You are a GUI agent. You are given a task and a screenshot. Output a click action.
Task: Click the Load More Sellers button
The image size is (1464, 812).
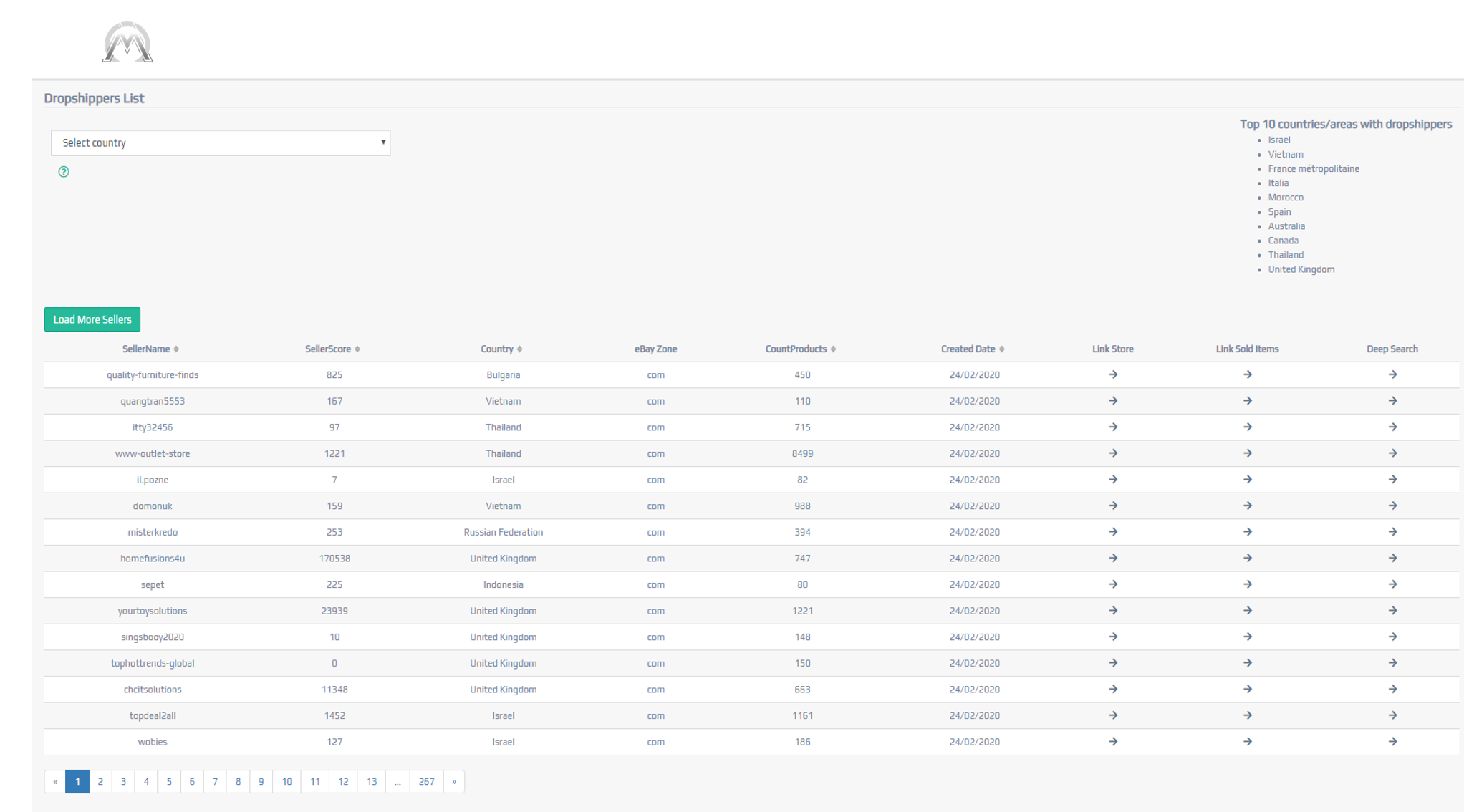tap(92, 319)
